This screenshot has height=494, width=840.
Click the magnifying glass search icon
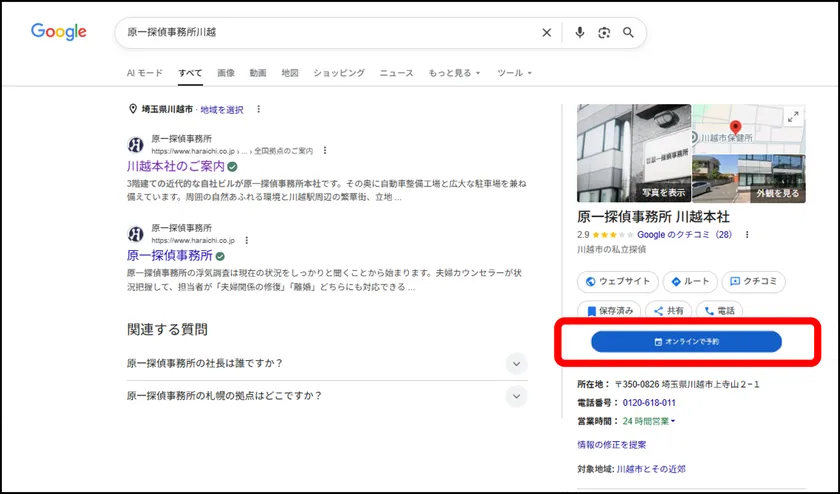(628, 33)
